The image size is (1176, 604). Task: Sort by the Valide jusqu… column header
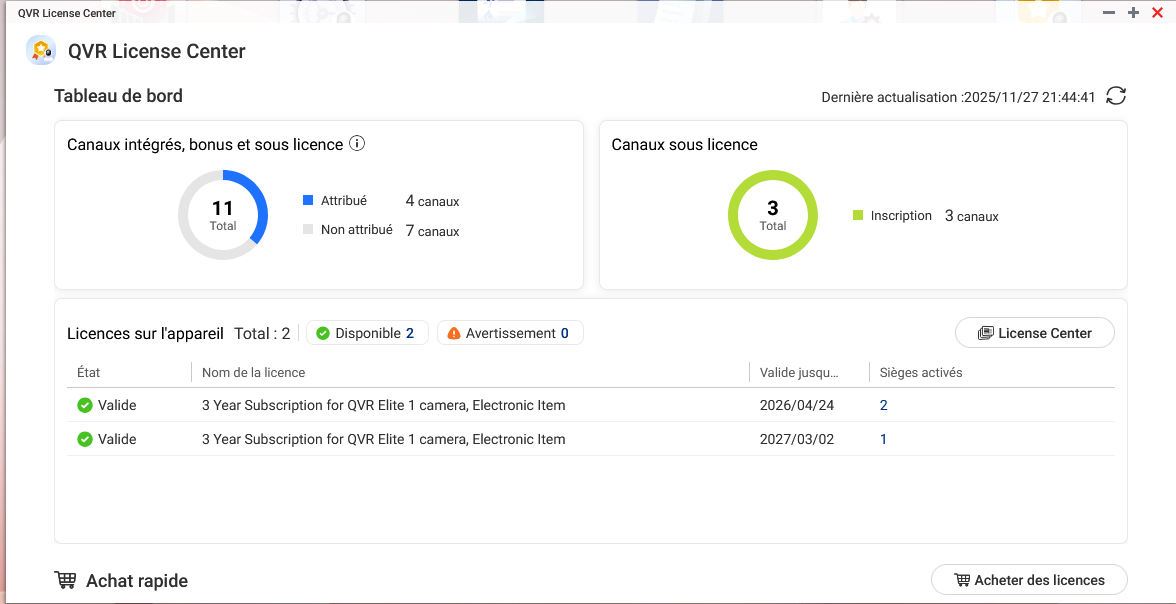pos(799,372)
